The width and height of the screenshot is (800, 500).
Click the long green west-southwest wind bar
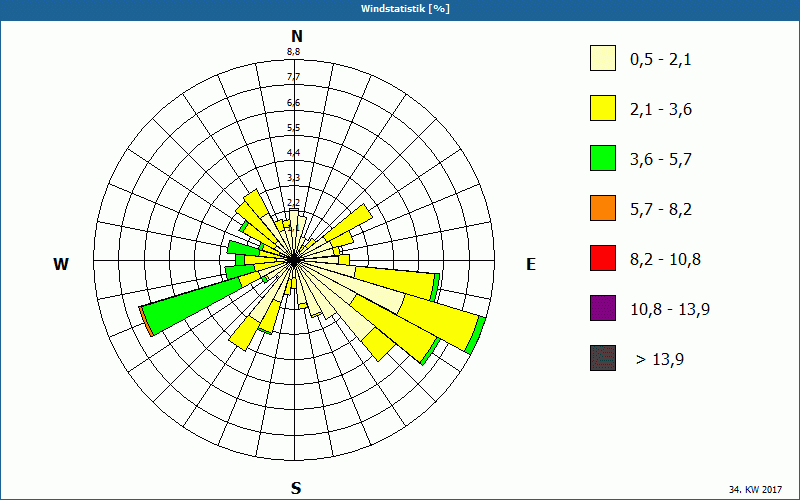point(194,305)
